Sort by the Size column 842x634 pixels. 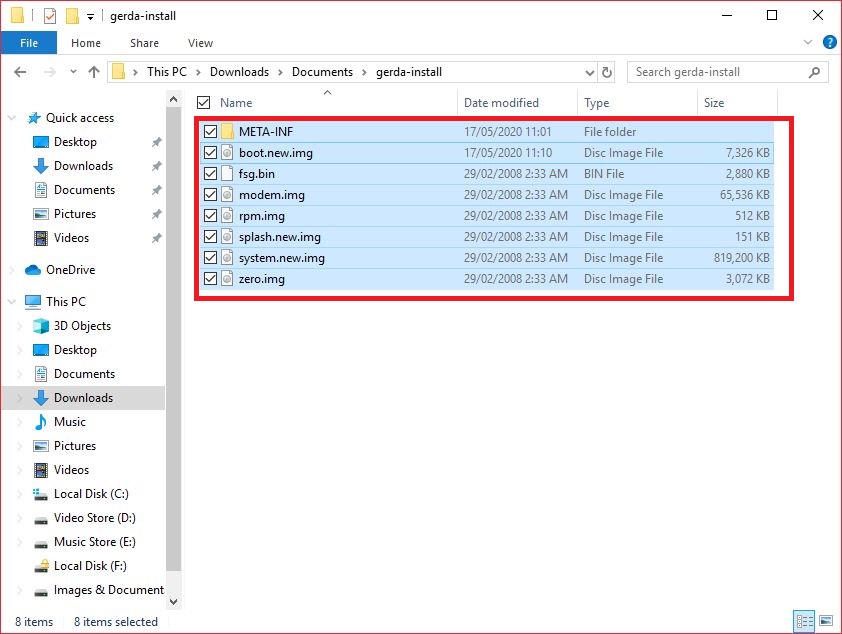pyautogui.click(x=714, y=103)
